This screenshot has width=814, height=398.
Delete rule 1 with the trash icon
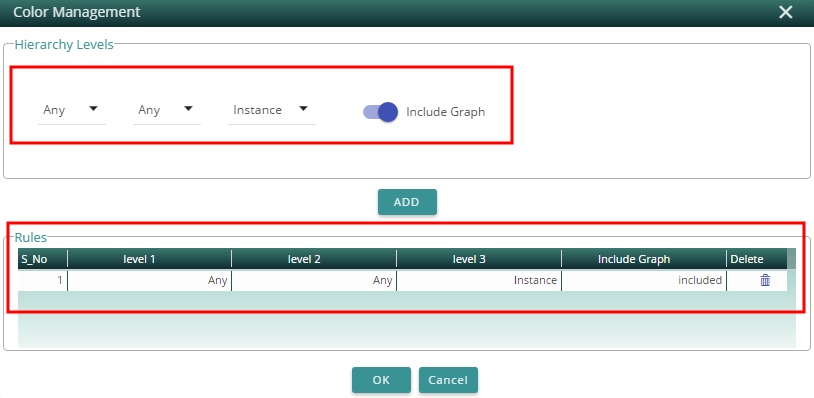(x=765, y=281)
